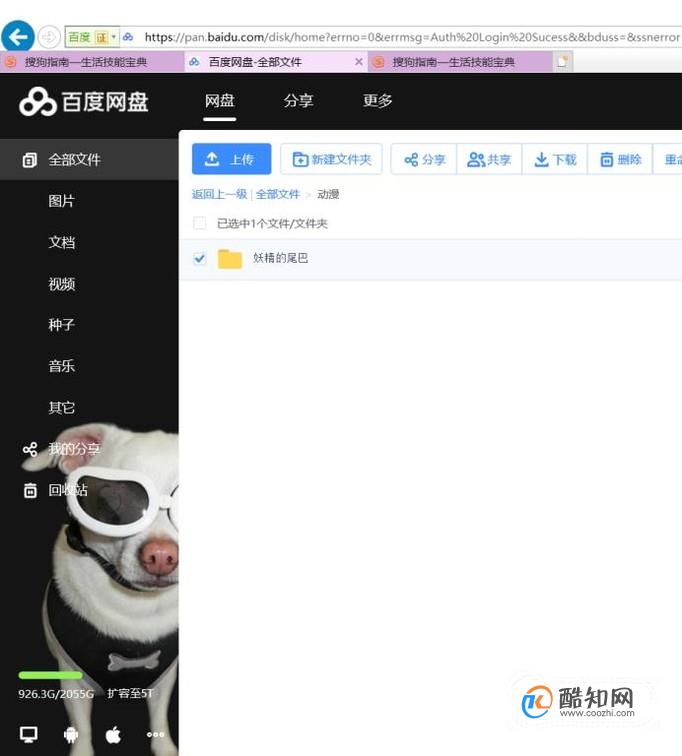Open the 其它 category in sidebar
The width and height of the screenshot is (682, 756).
click(62, 408)
